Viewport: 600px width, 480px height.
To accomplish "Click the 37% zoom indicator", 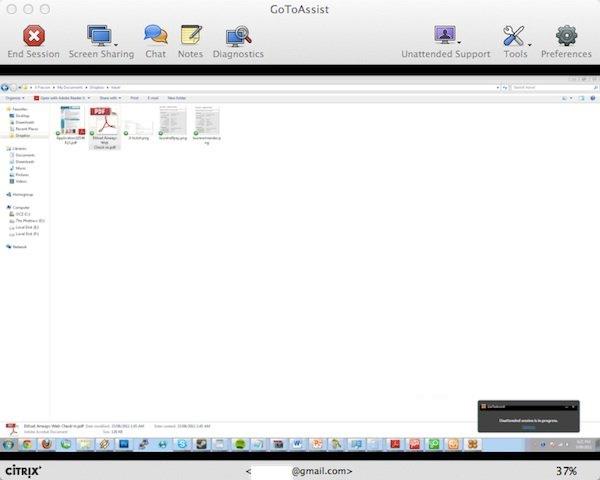I will pos(566,471).
